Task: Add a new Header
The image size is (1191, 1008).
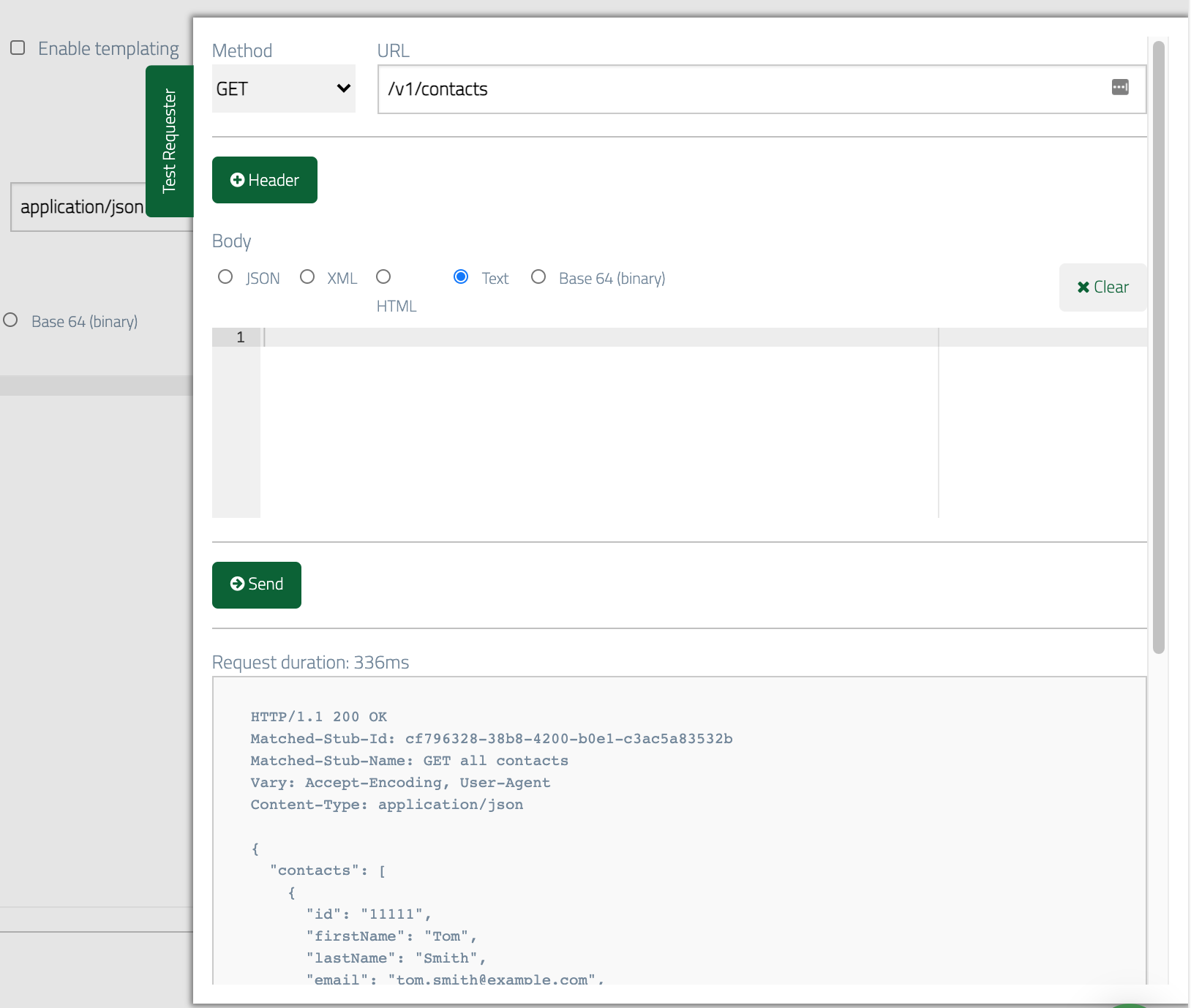Action: (265, 180)
